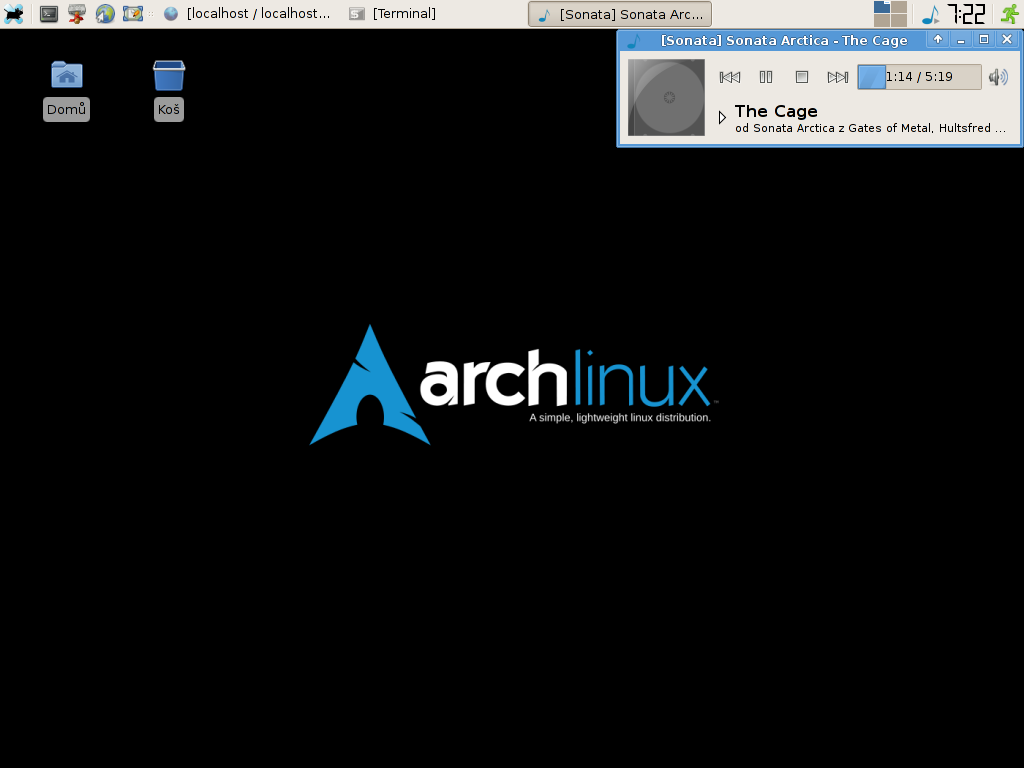Click the album cover art in Sonata

pos(666,97)
